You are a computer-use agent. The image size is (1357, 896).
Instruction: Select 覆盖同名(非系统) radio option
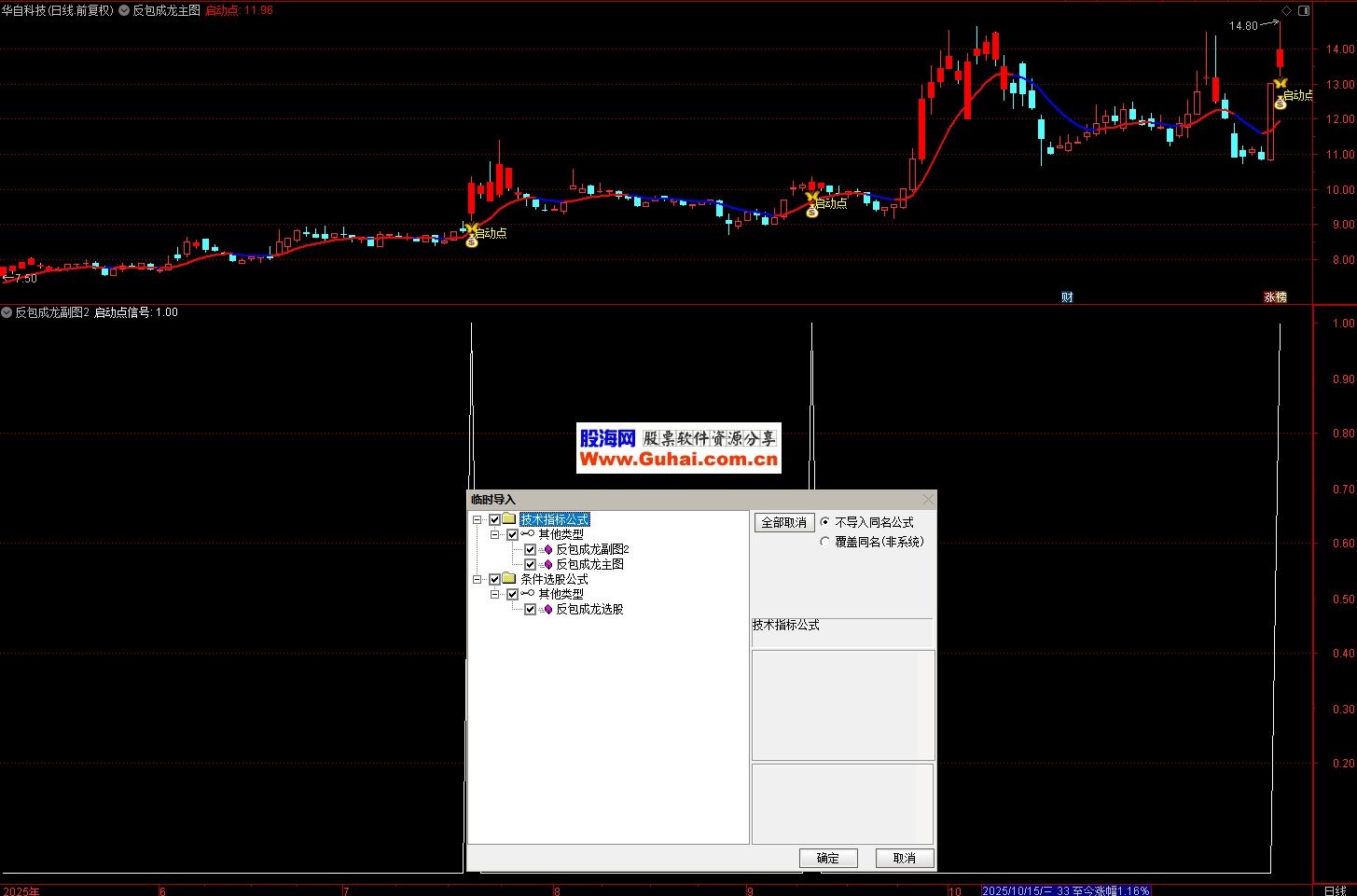click(824, 542)
